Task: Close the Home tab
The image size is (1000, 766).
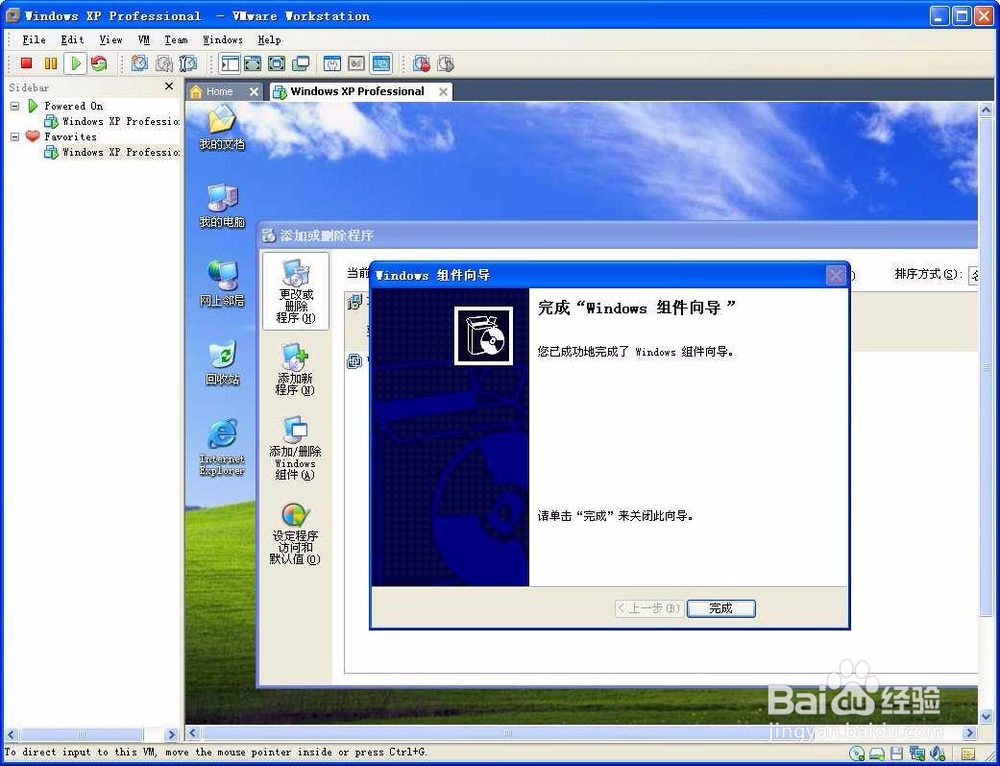Action: click(x=254, y=92)
